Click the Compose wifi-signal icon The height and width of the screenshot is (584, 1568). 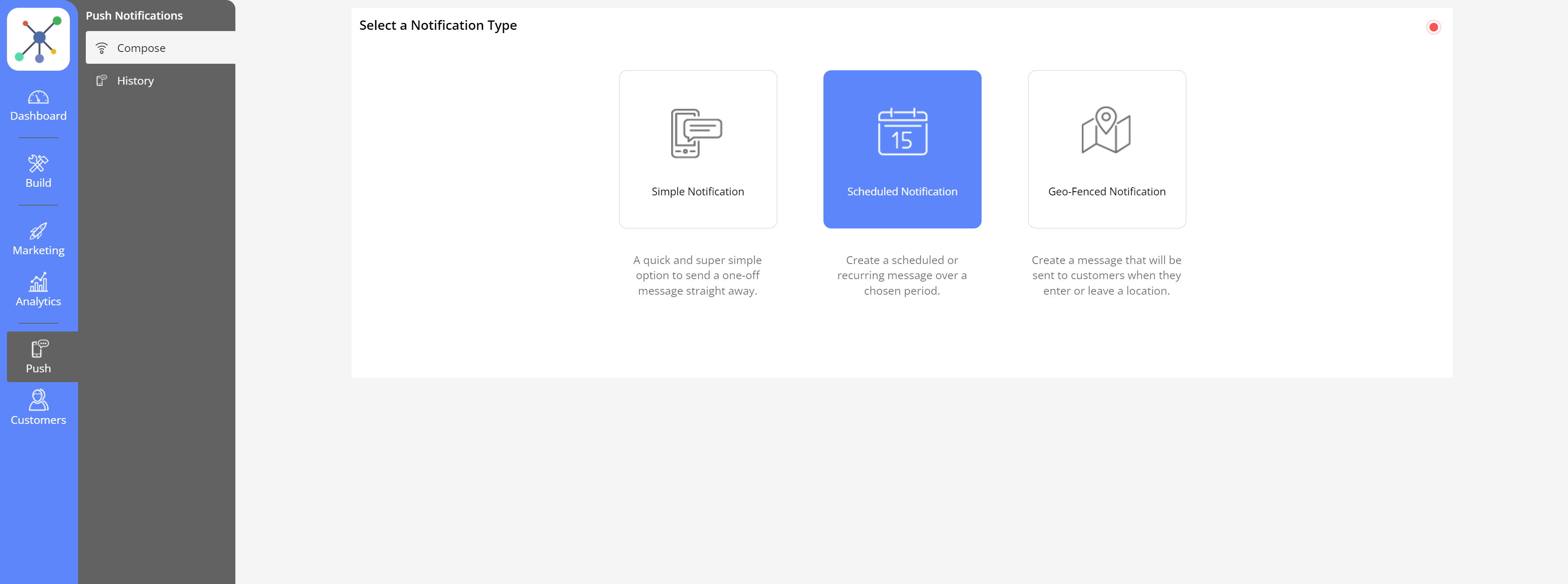[102, 48]
